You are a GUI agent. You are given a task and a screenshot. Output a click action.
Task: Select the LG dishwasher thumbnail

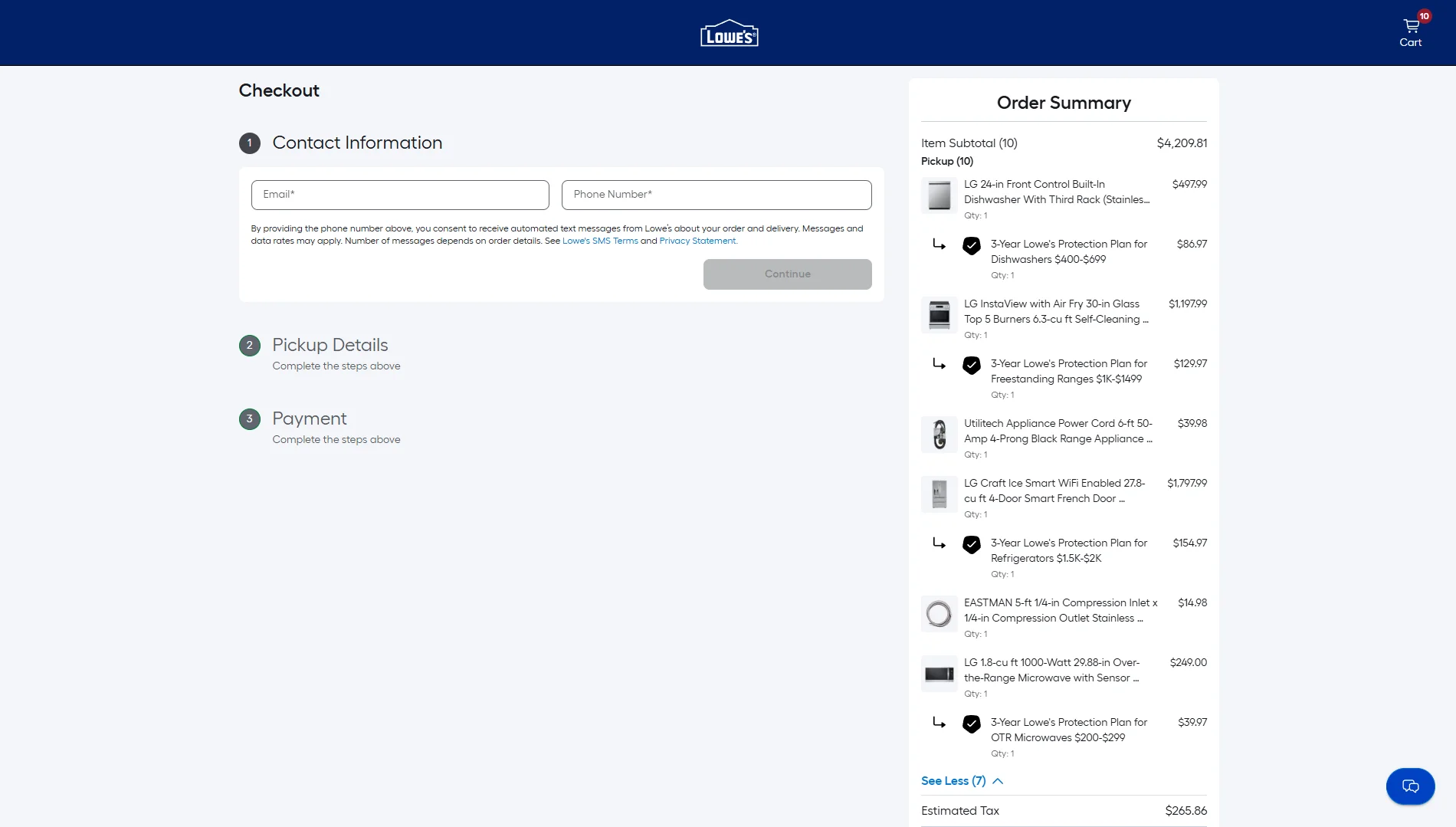click(938, 196)
